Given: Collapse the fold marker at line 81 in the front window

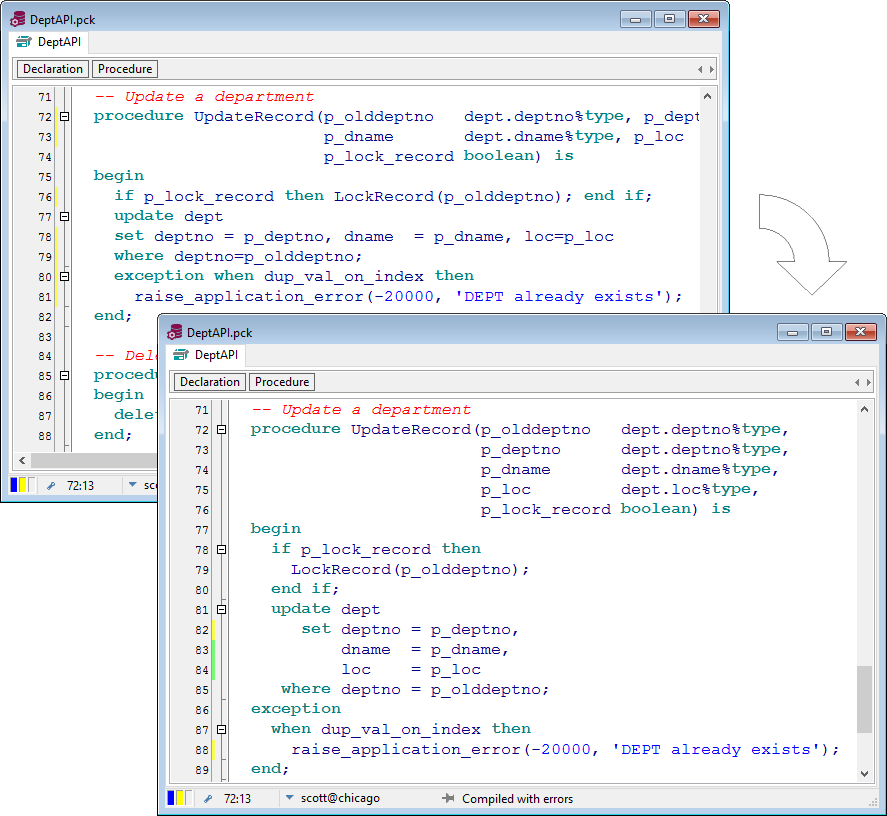Looking at the screenshot, I should [x=222, y=609].
